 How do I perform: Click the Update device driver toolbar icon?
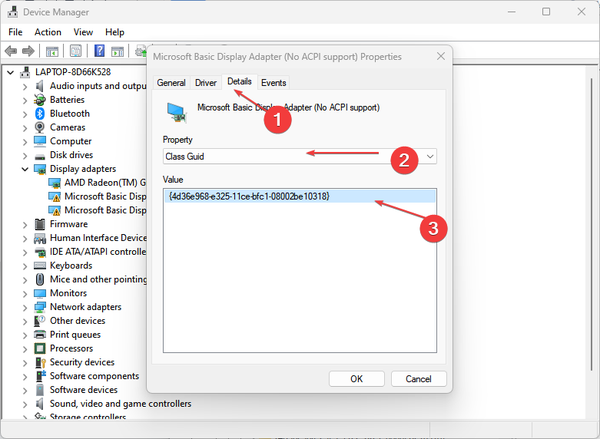(141, 51)
